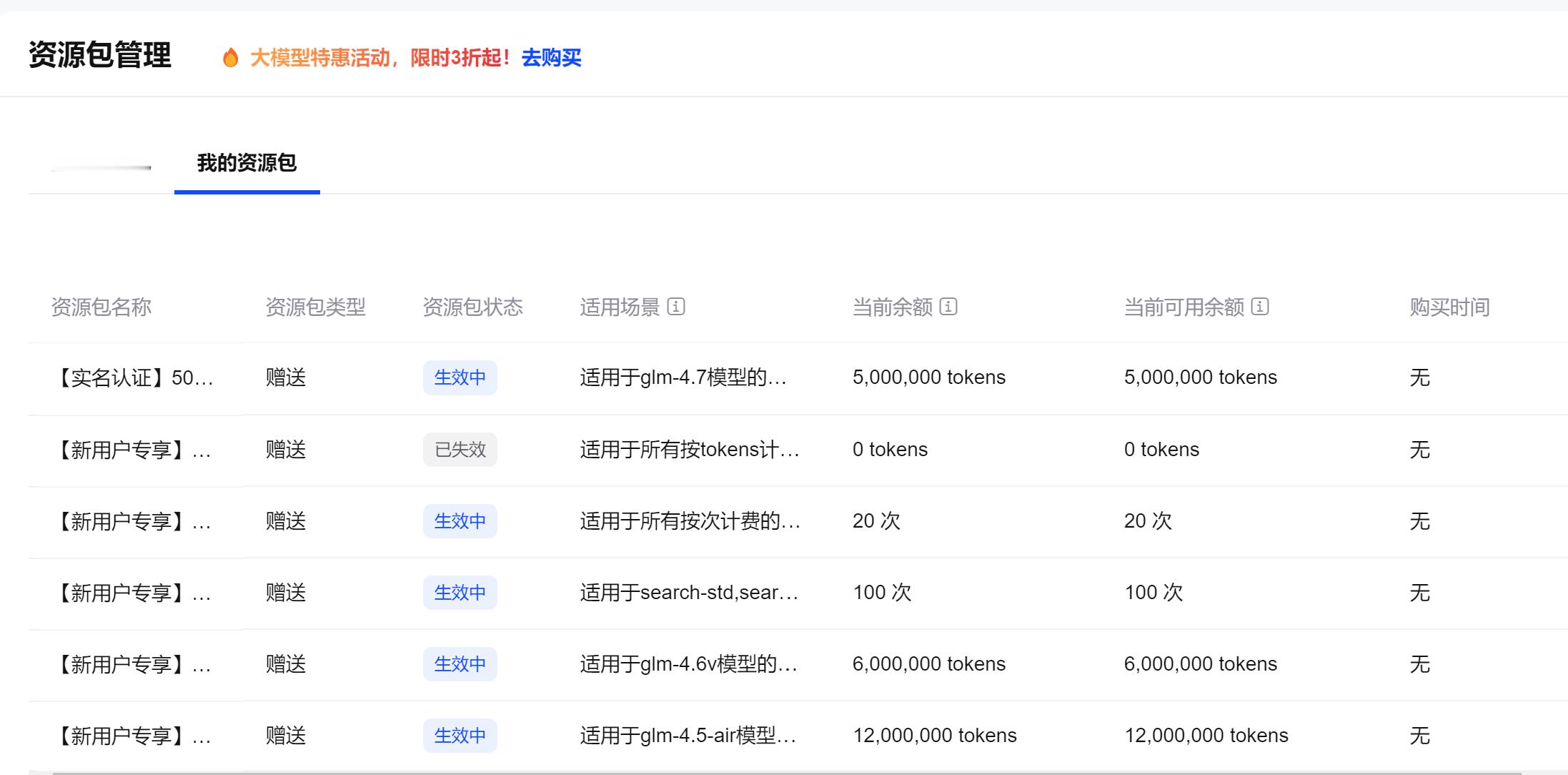The height and width of the screenshot is (775, 1568).
Task: Click the 购买时间 column header
Action: point(1449,307)
